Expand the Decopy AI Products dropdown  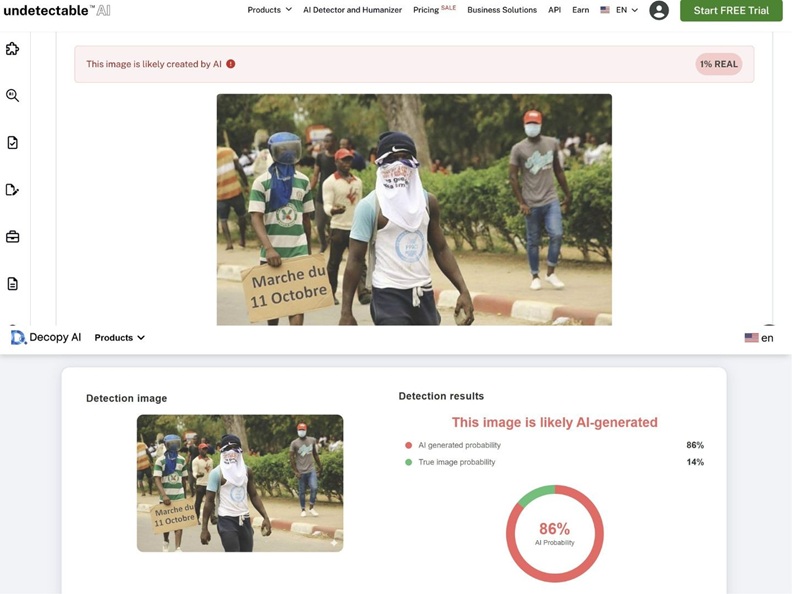(x=119, y=338)
